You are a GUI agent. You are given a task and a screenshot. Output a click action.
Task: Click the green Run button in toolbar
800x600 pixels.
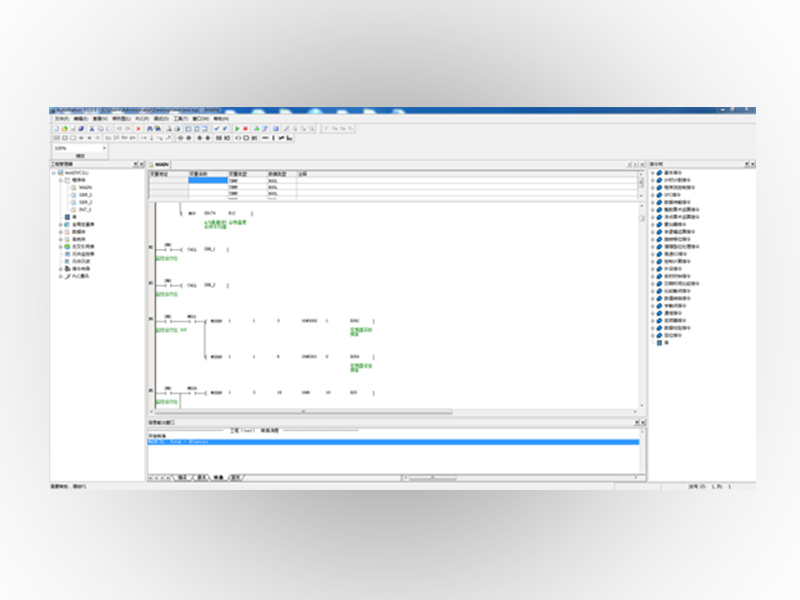tap(236, 129)
